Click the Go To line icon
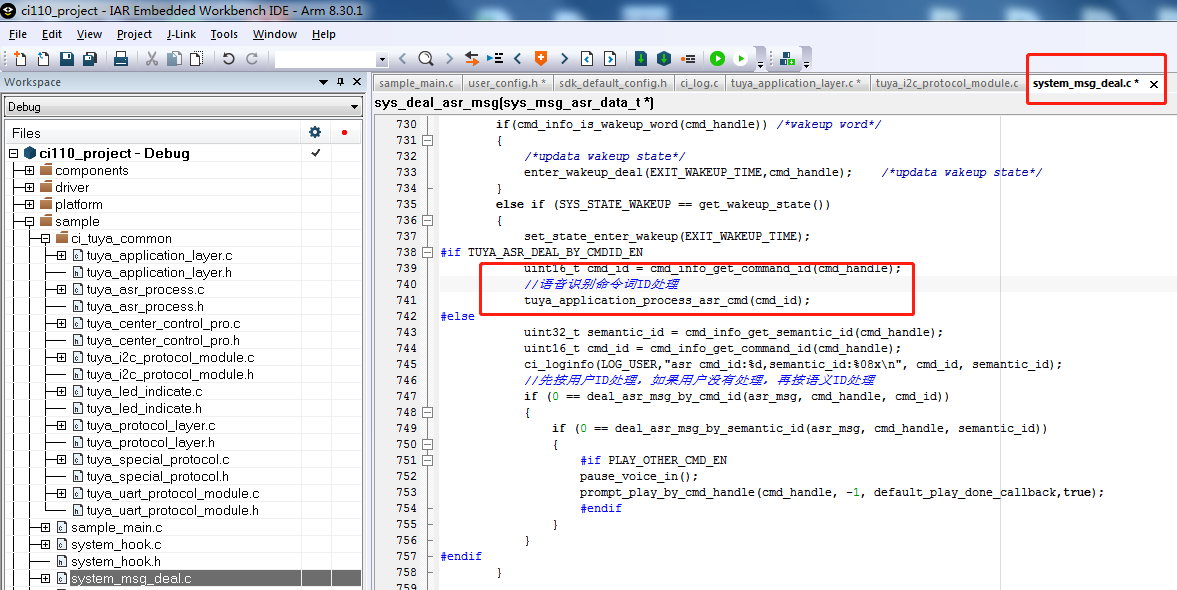The image size is (1177, 590). click(x=495, y=59)
